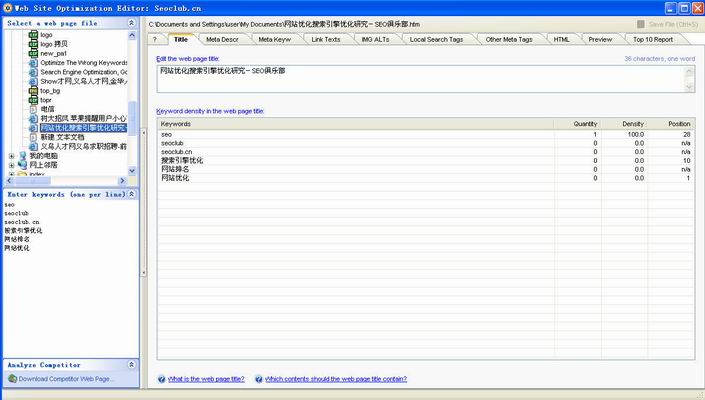
Task: Click the 'logo 拷贝' file icon
Action: point(33,44)
